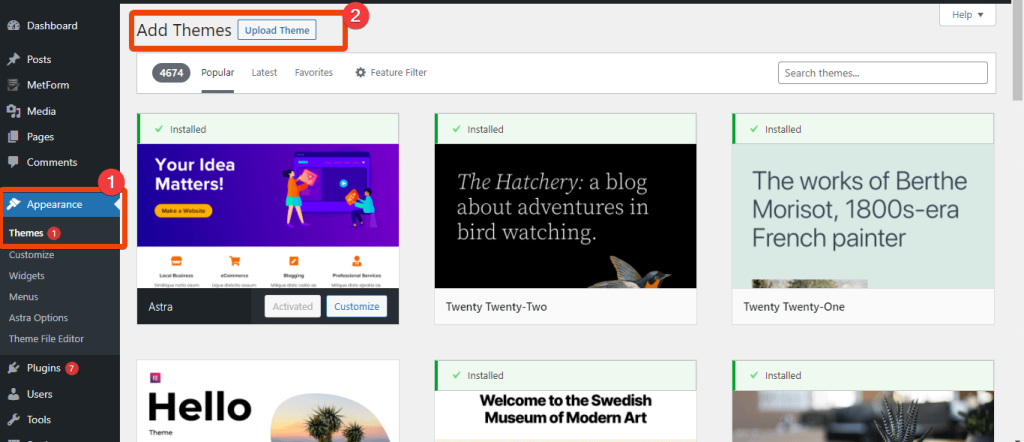Screen dimensions: 1024x442
Task: Open Widgets under Appearance menu
Action: click(27, 276)
